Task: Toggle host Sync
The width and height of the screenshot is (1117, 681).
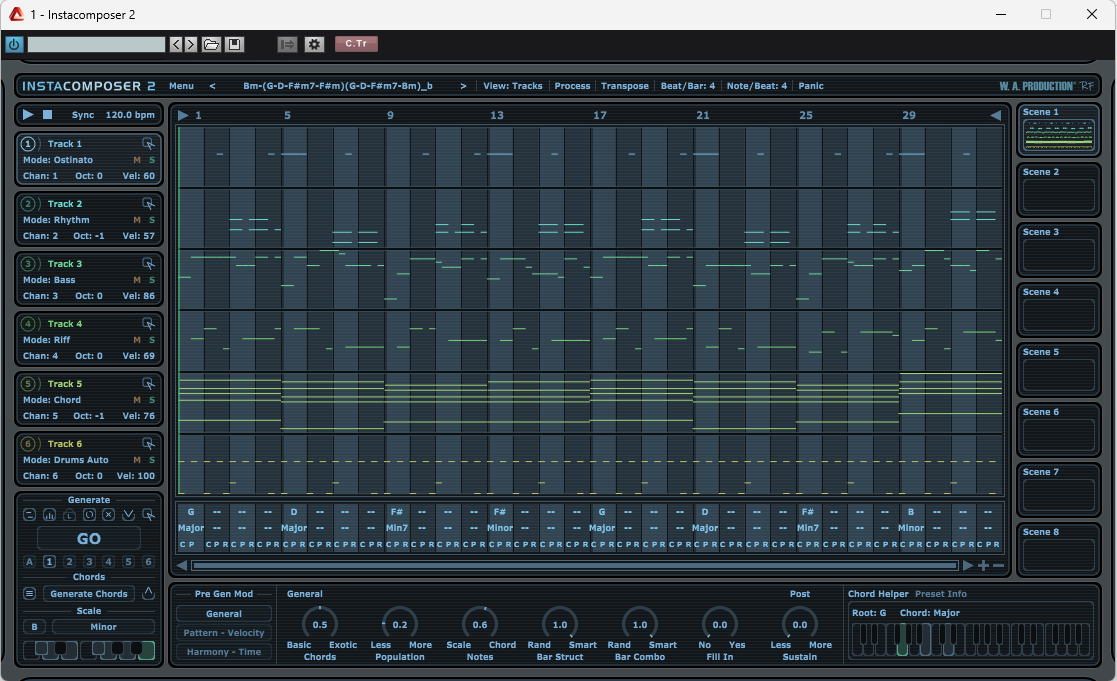Action: click(x=83, y=115)
